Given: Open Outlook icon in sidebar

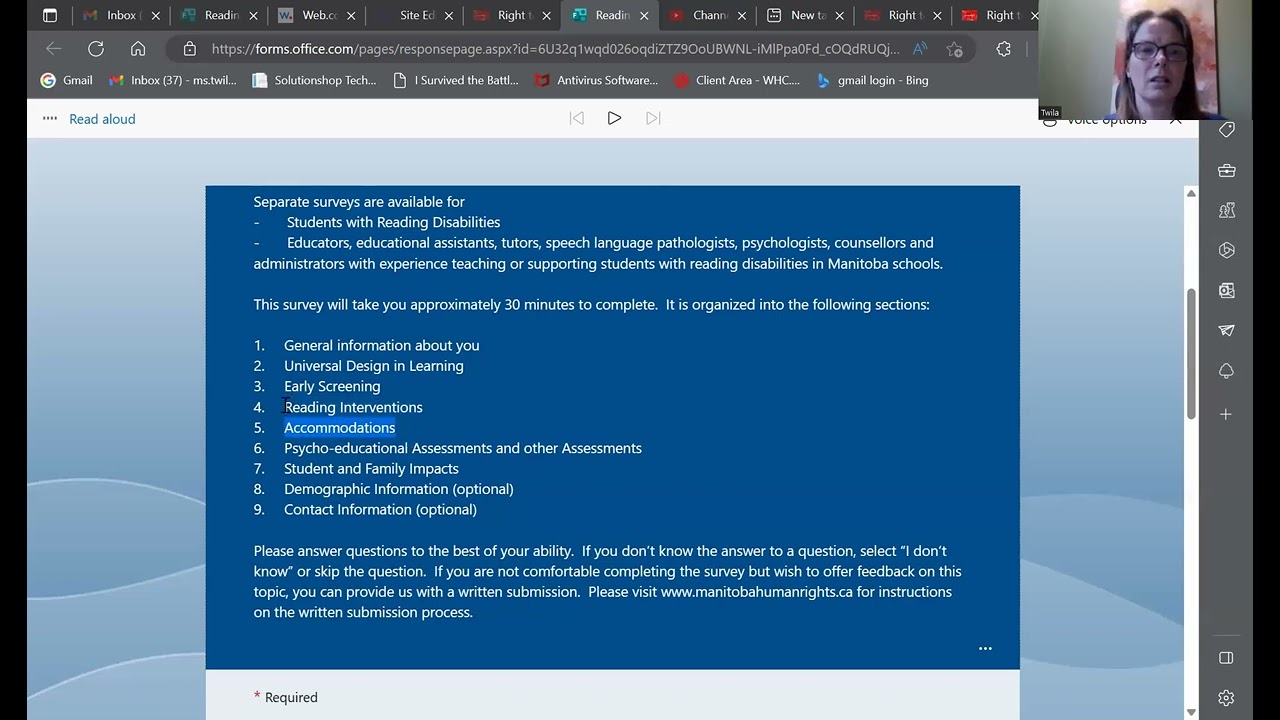Looking at the screenshot, I should point(1226,290).
